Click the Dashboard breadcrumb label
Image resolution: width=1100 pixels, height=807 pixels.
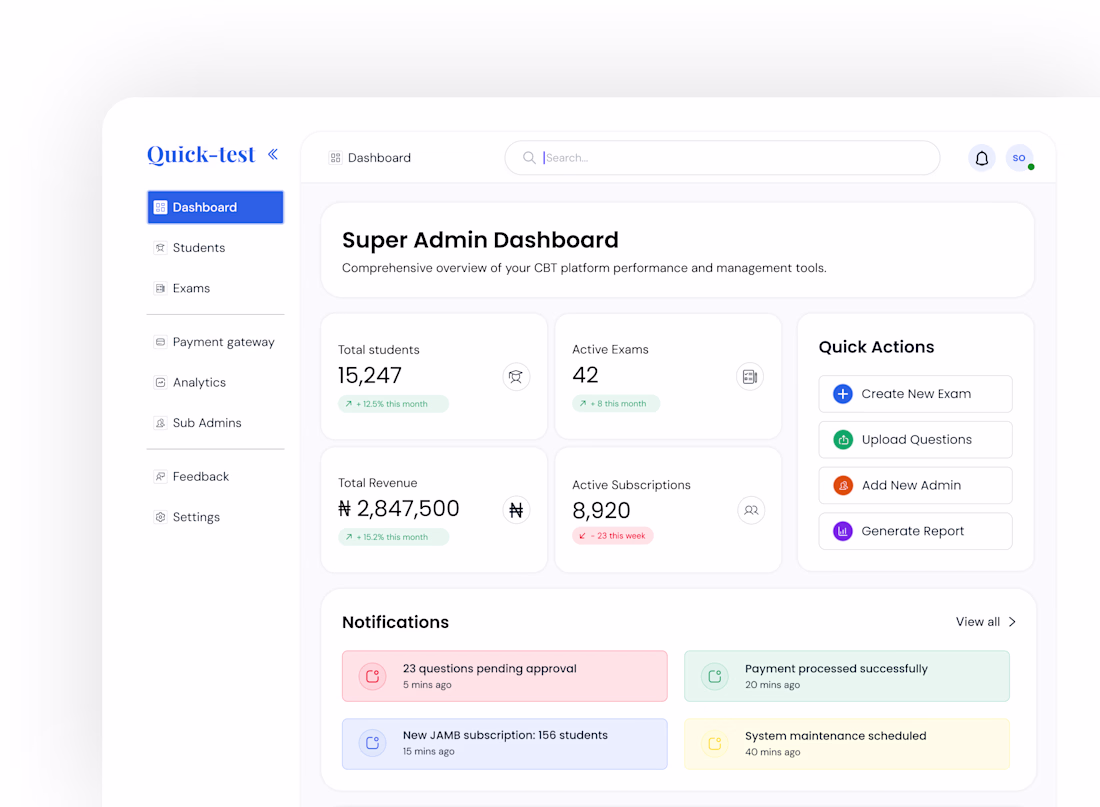380,158
